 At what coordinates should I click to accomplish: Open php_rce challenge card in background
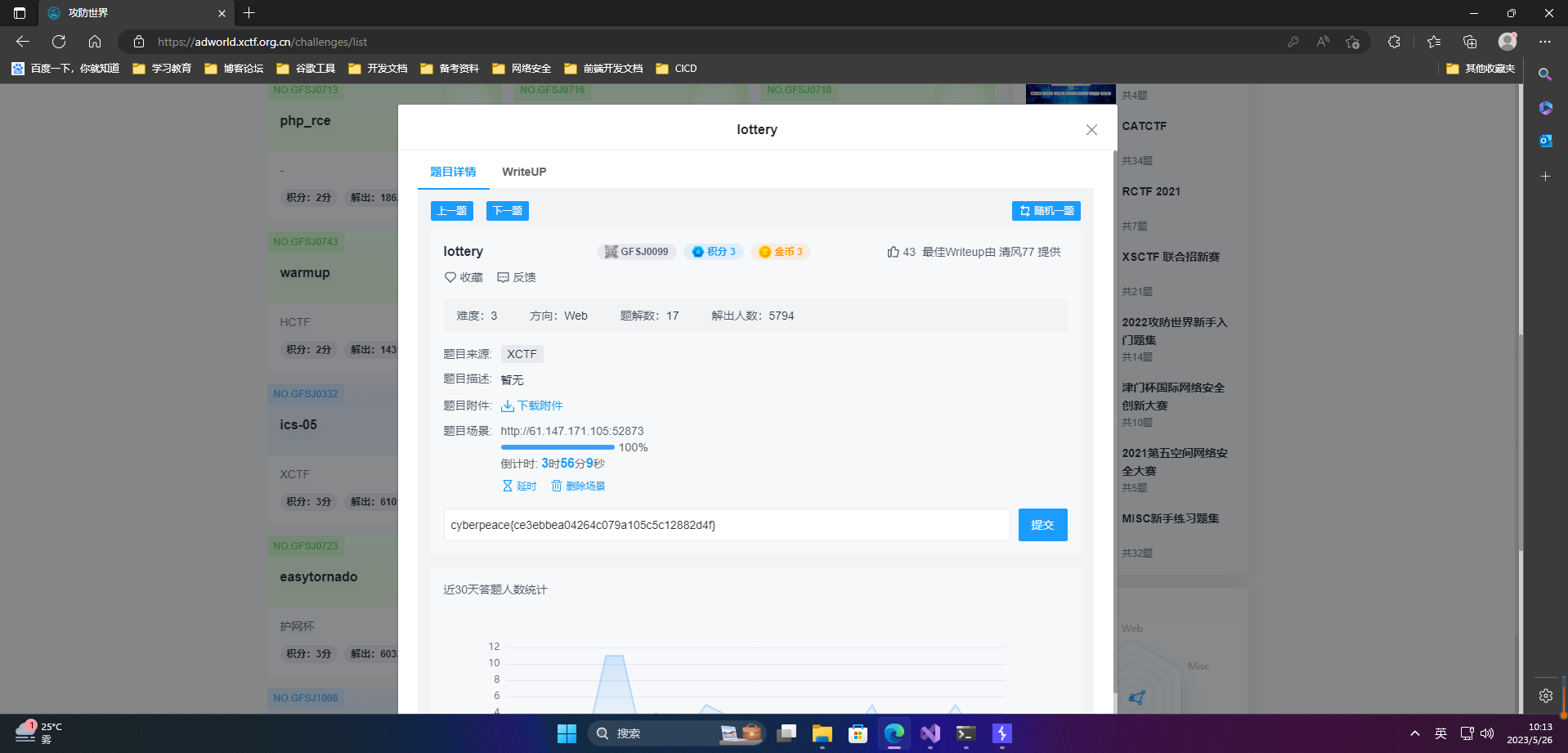coord(305,120)
